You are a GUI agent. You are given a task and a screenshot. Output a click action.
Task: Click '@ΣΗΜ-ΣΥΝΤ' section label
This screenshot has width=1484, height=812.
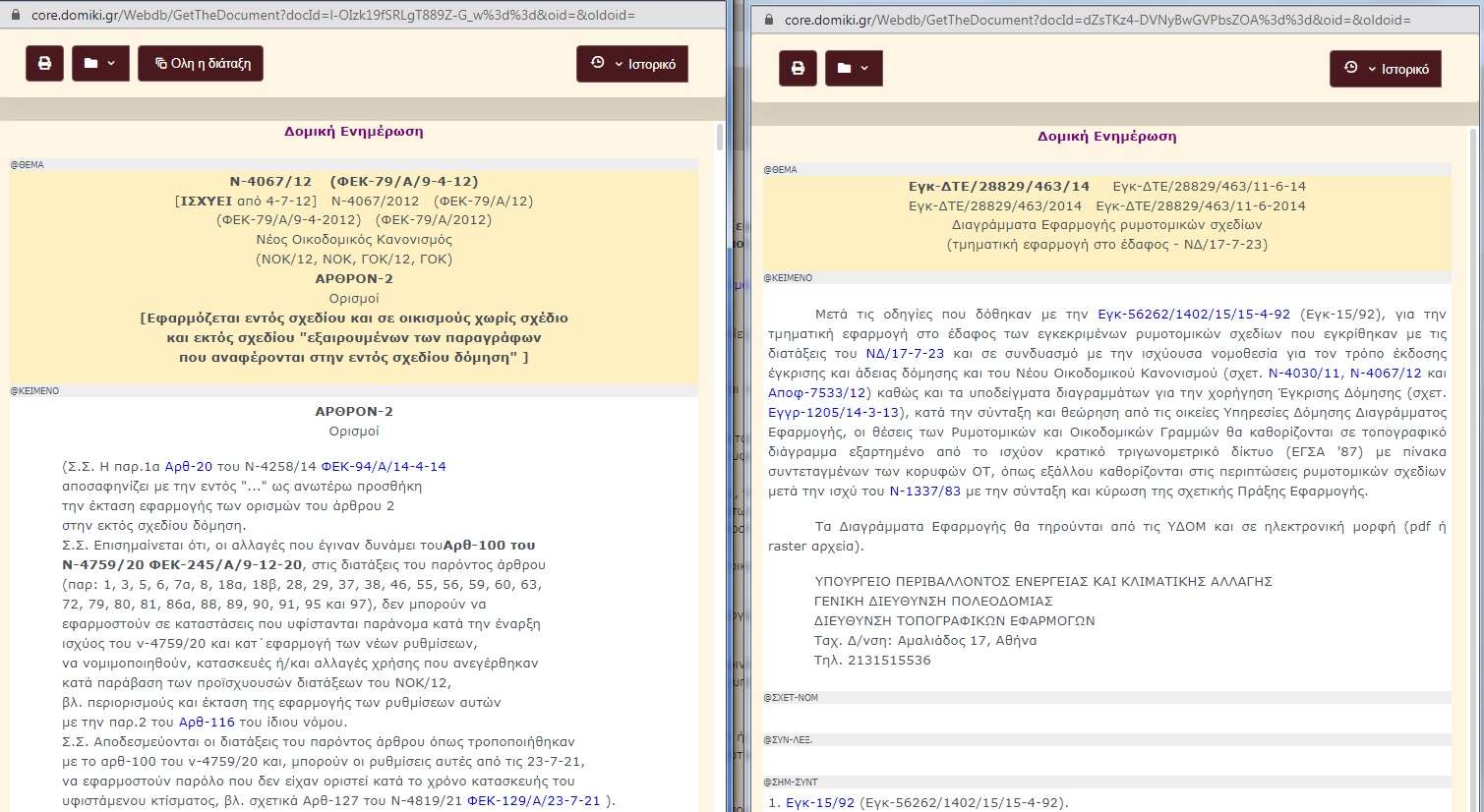[792, 783]
